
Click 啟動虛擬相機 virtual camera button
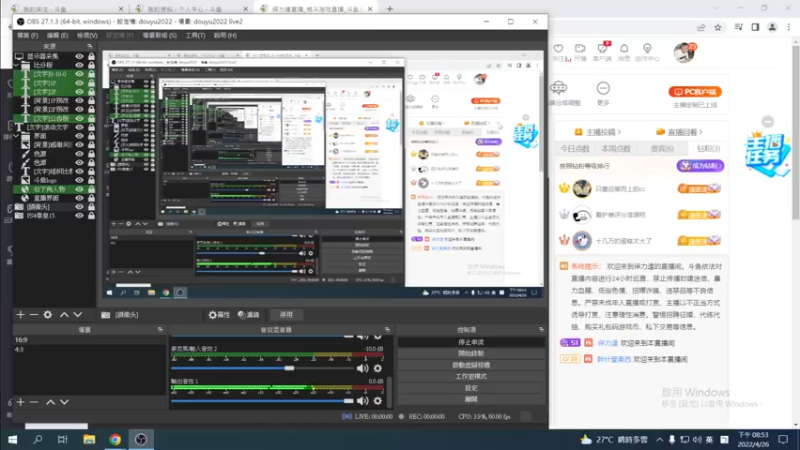[x=470, y=365]
